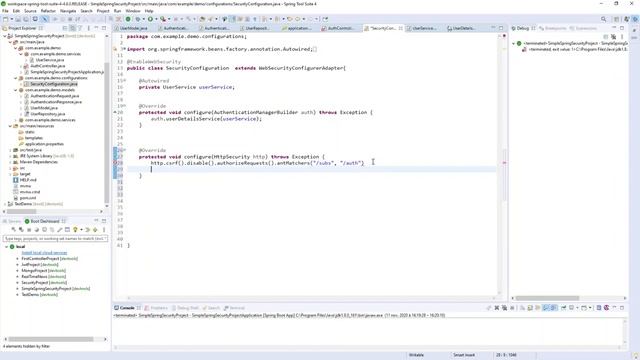Open the Boot Dashboard view menu (three dots)
This screenshot has width=640, height=360.
click(x=104, y=230)
